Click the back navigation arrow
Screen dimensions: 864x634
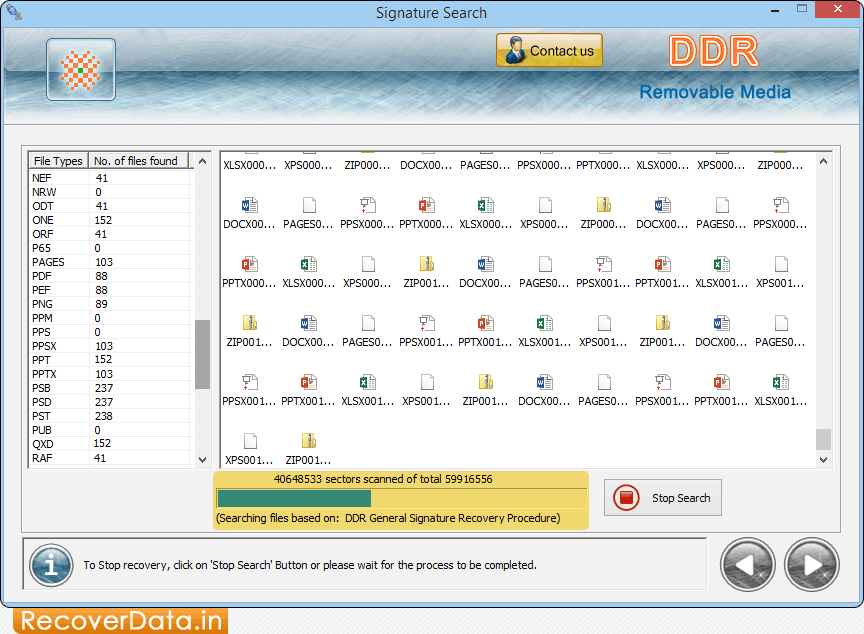pyautogui.click(x=747, y=564)
